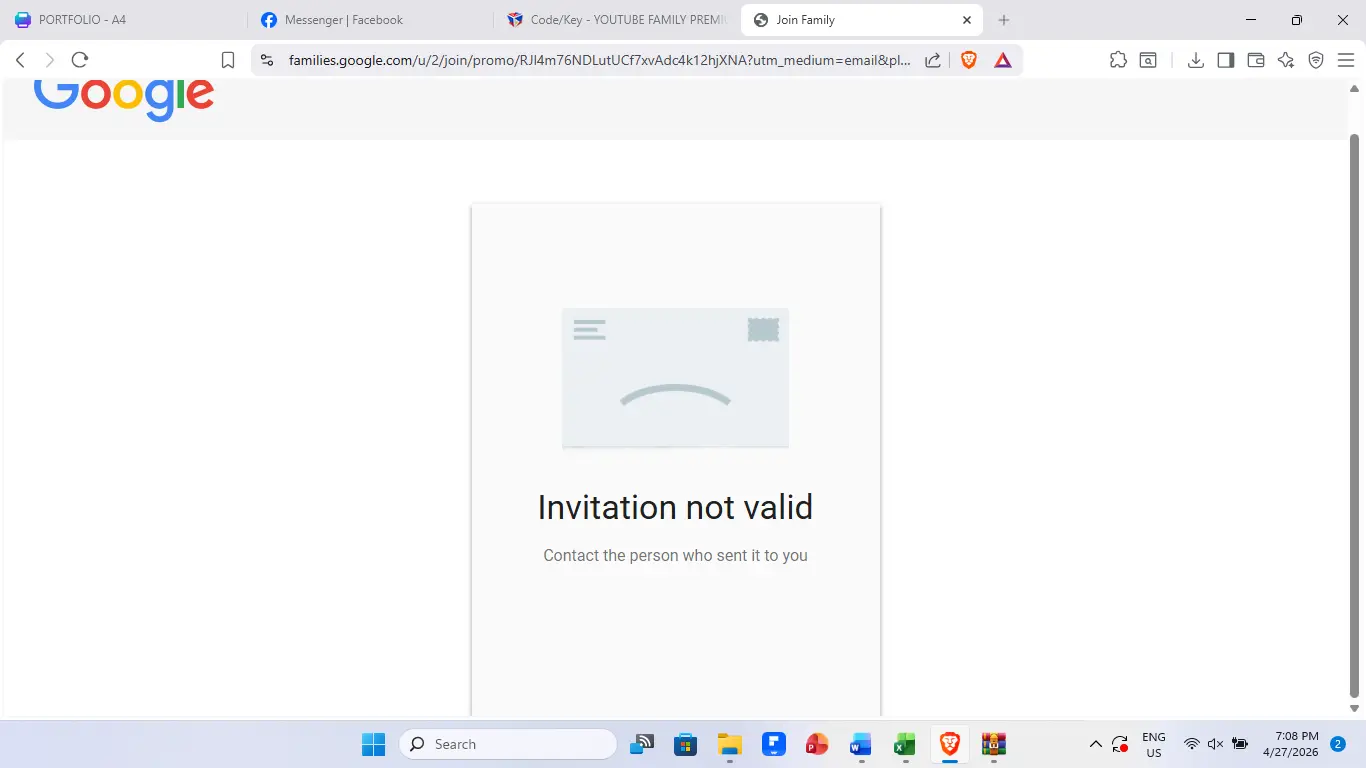Open the Brave hamburger main menu
Image resolution: width=1366 pixels, height=768 pixels.
point(1345,60)
